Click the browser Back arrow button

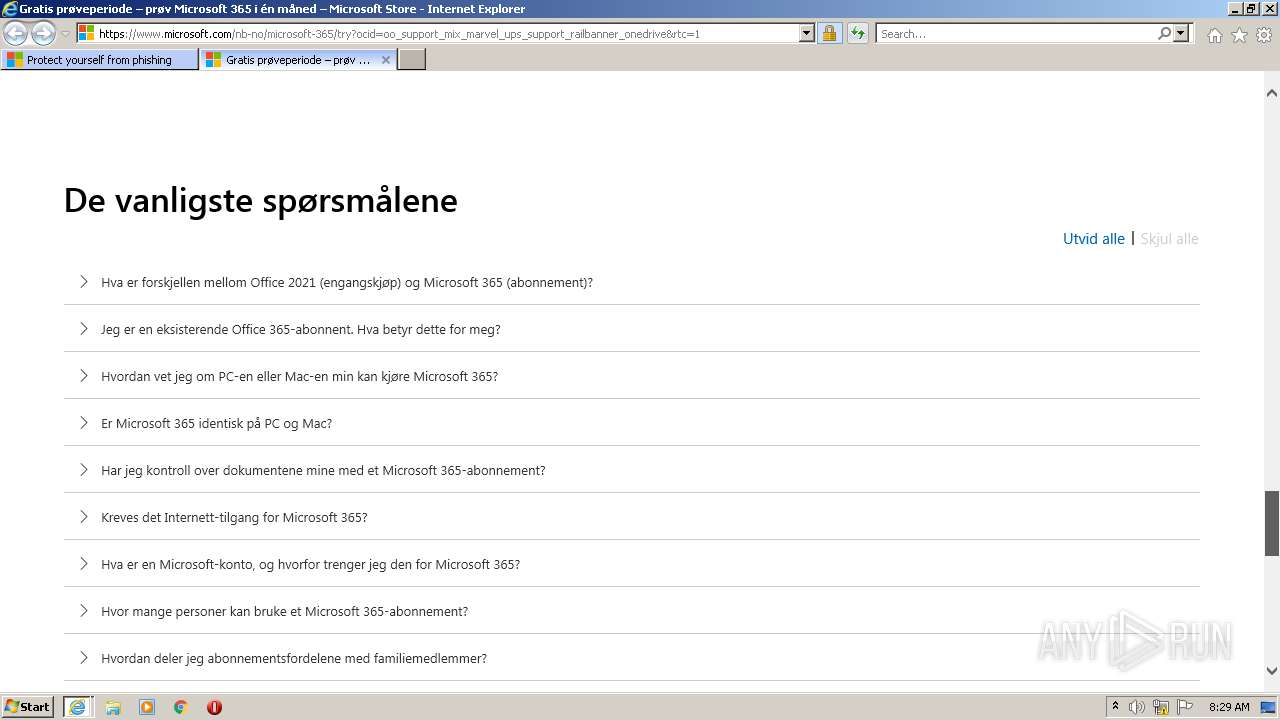coord(15,34)
